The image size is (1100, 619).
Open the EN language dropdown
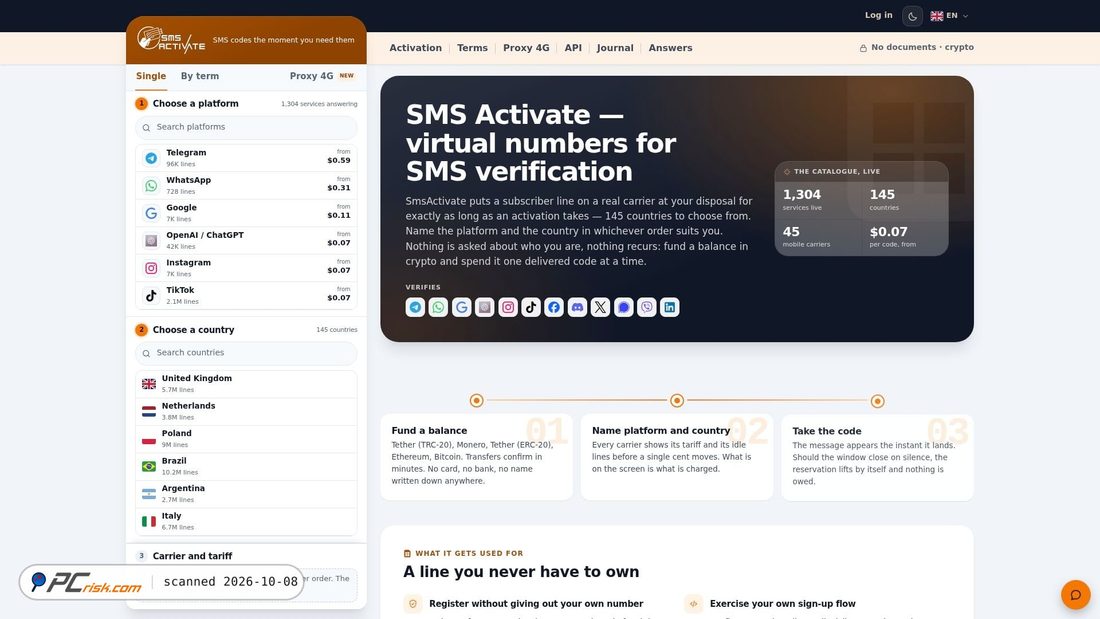click(x=949, y=15)
